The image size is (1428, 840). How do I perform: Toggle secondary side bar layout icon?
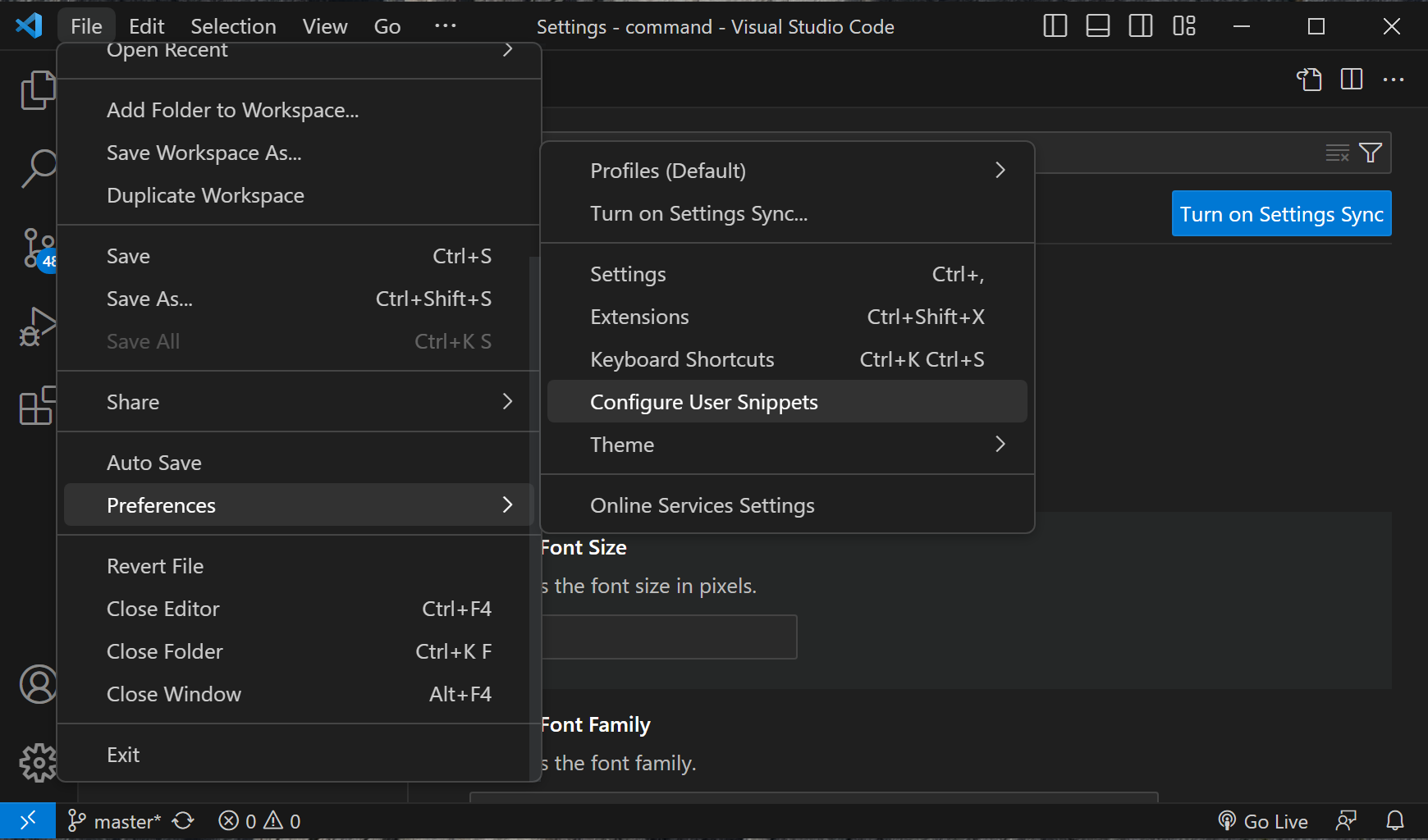point(1140,26)
